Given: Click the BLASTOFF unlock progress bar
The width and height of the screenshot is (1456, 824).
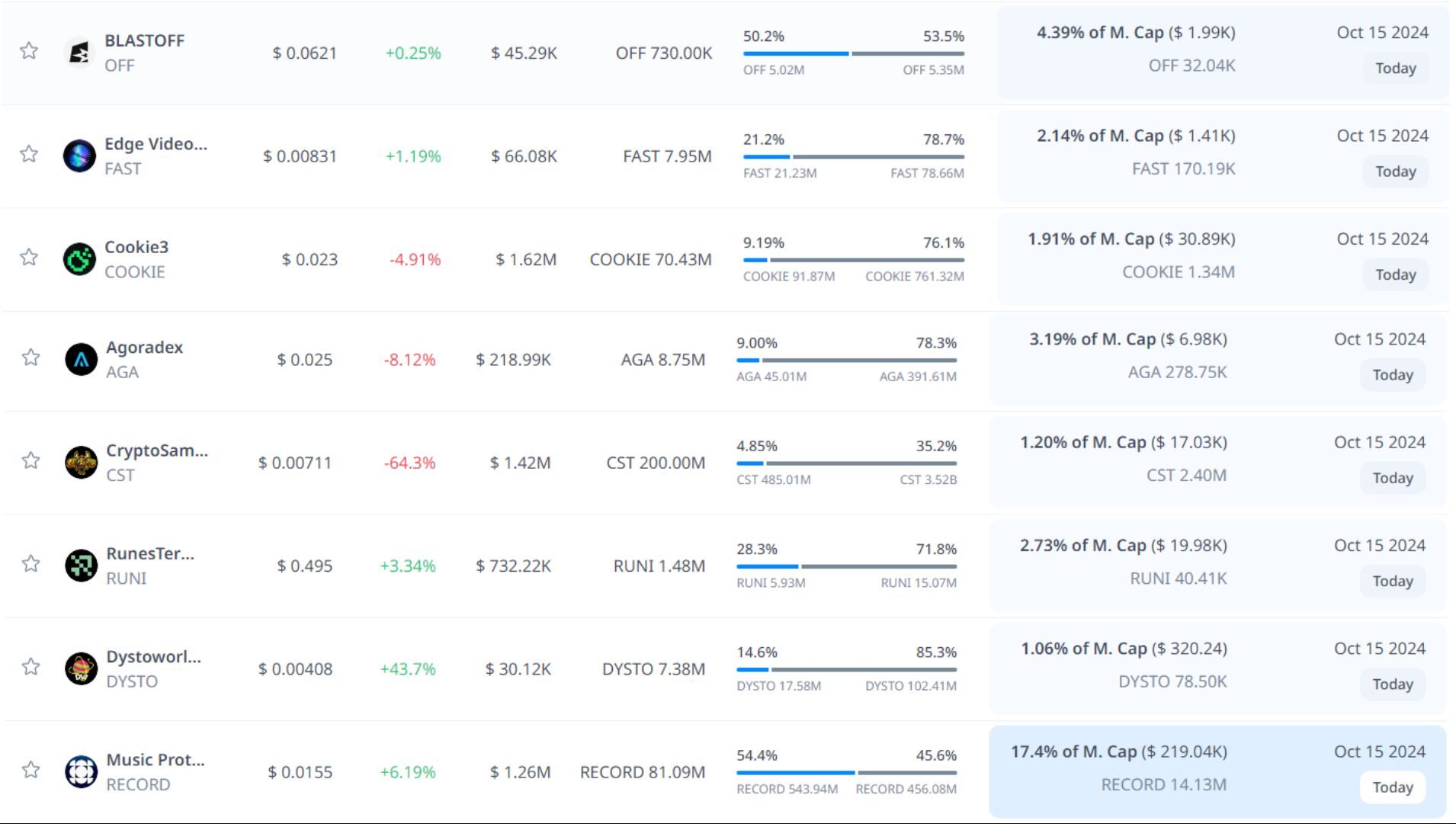Looking at the screenshot, I should point(853,54).
